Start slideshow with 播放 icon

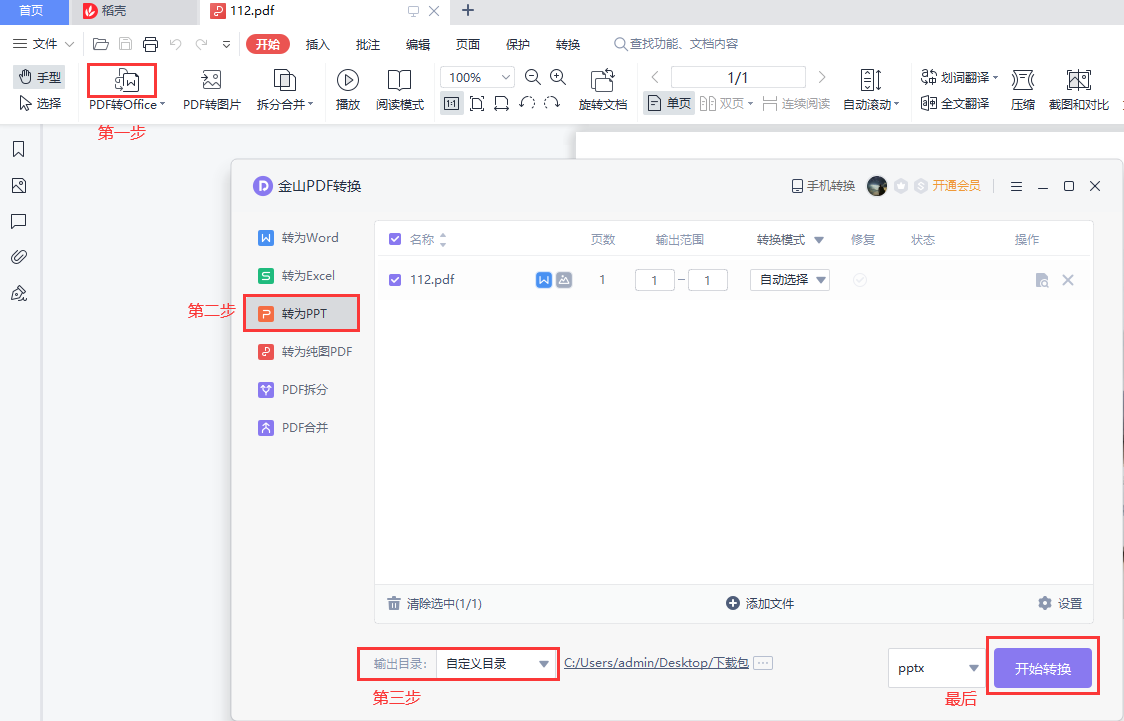[348, 80]
